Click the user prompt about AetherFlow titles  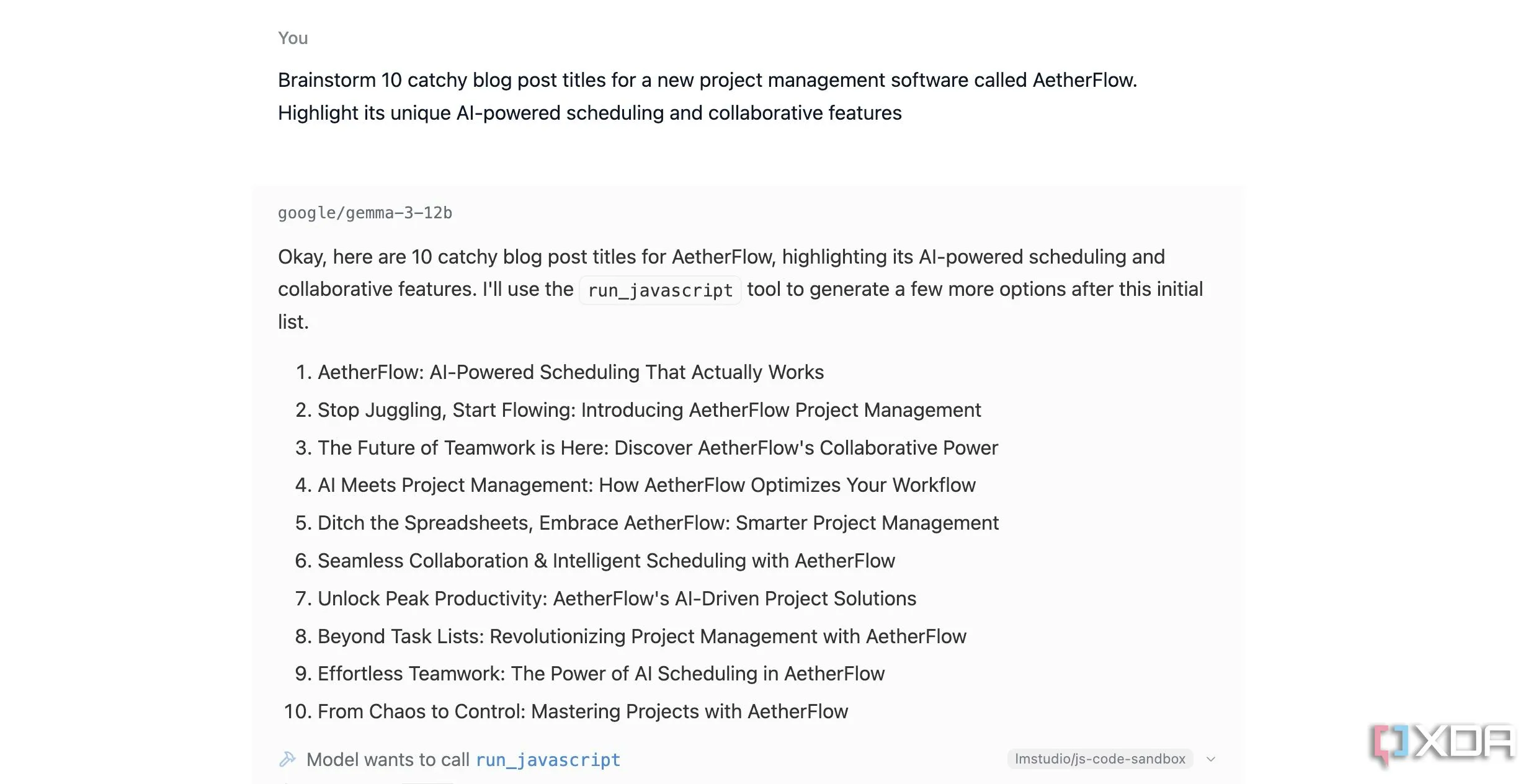707,96
